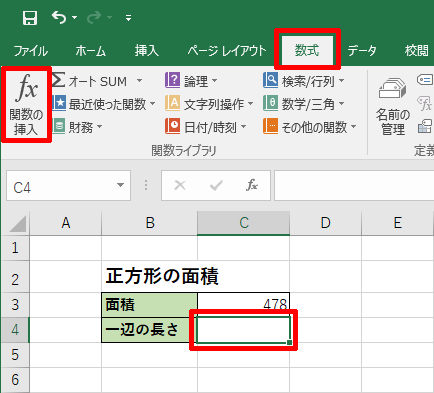Open the 論理 functions menu
The width and height of the screenshot is (434, 393).
click(191, 81)
